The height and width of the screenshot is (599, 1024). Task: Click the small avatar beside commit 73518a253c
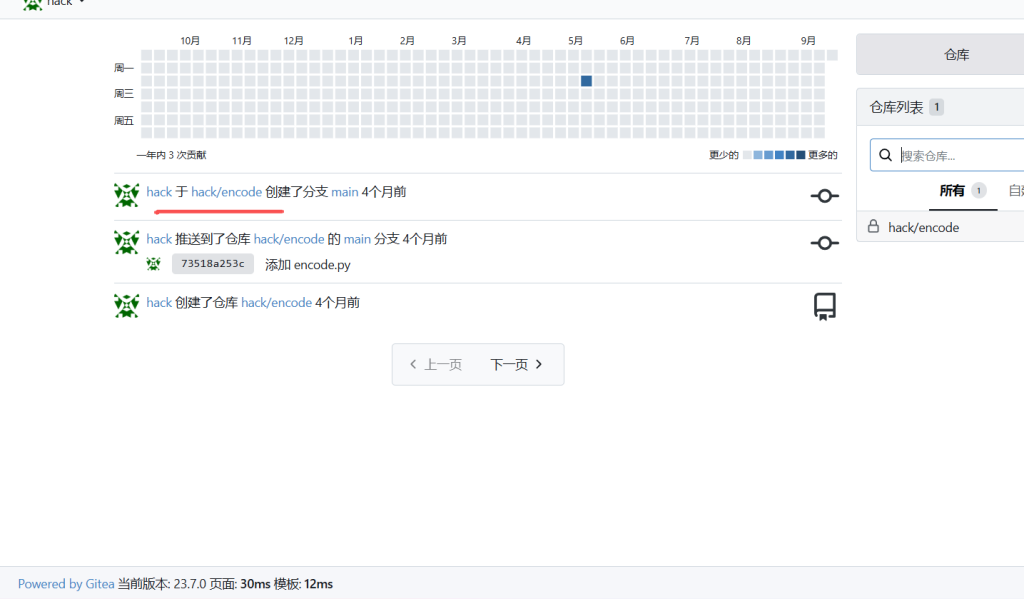(x=153, y=264)
